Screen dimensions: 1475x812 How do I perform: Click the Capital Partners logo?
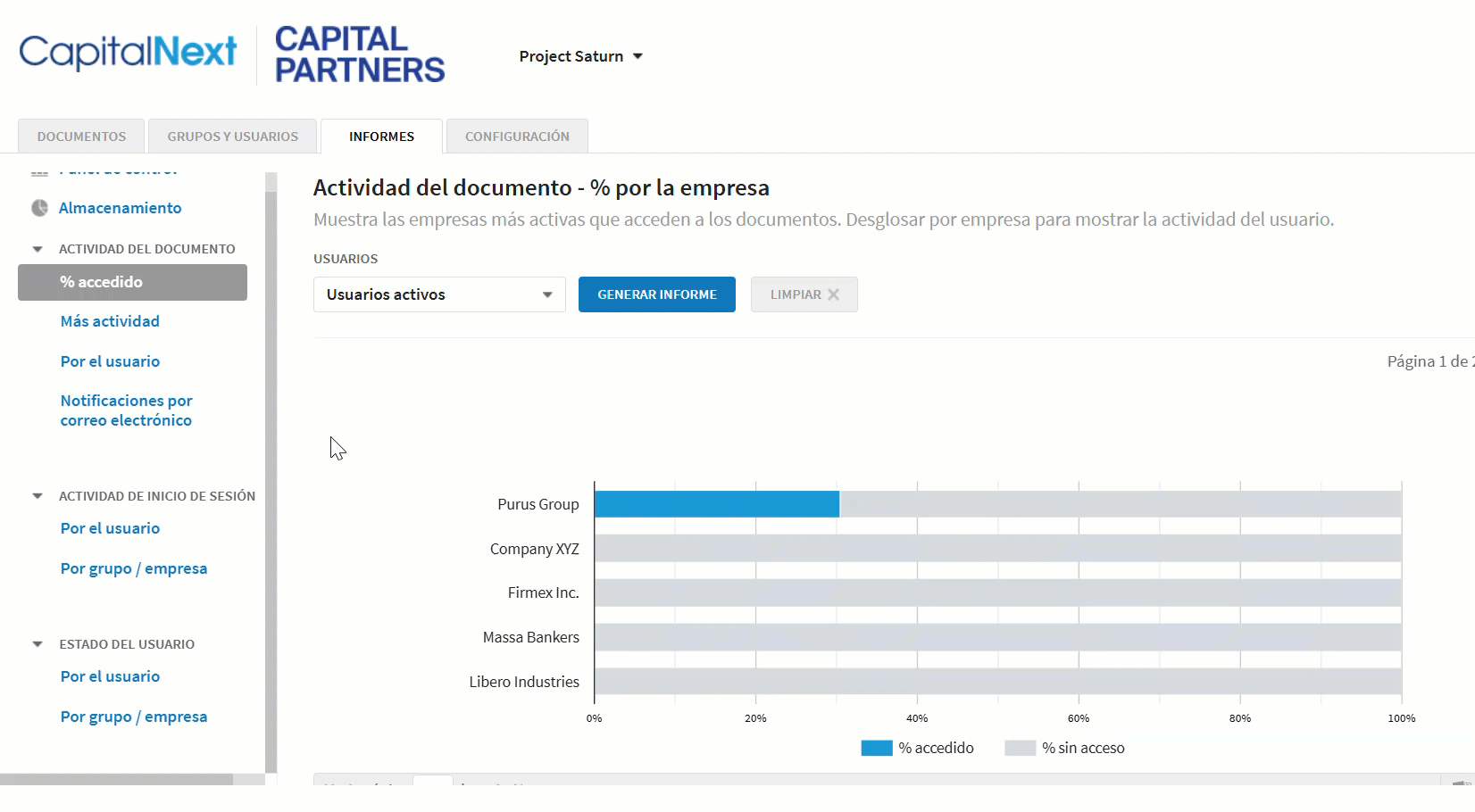pos(360,54)
